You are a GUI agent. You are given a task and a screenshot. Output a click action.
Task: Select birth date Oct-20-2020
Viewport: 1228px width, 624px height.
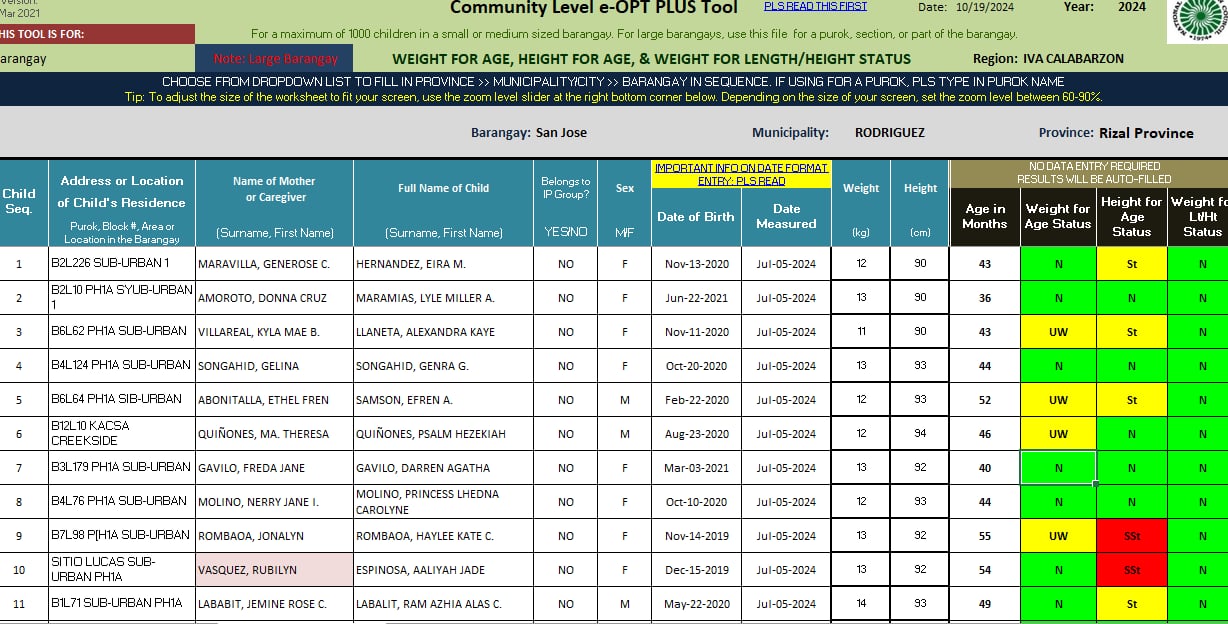point(696,366)
